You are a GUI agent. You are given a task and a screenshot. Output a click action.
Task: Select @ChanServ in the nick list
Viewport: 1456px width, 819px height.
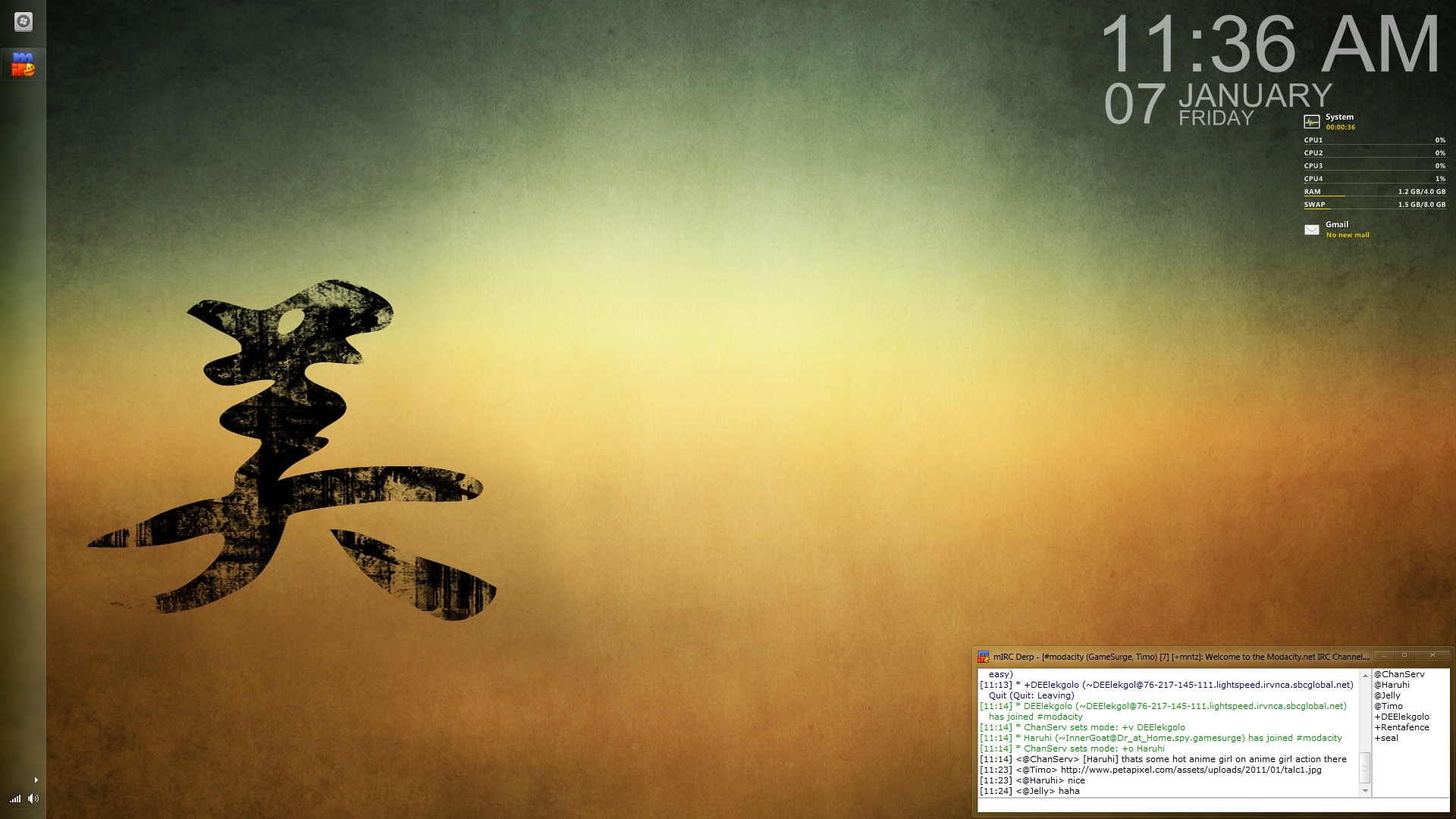point(1399,674)
